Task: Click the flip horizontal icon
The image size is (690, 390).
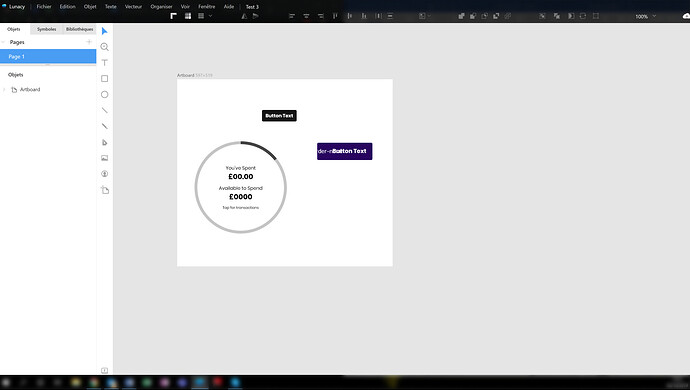Action: tap(244, 16)
